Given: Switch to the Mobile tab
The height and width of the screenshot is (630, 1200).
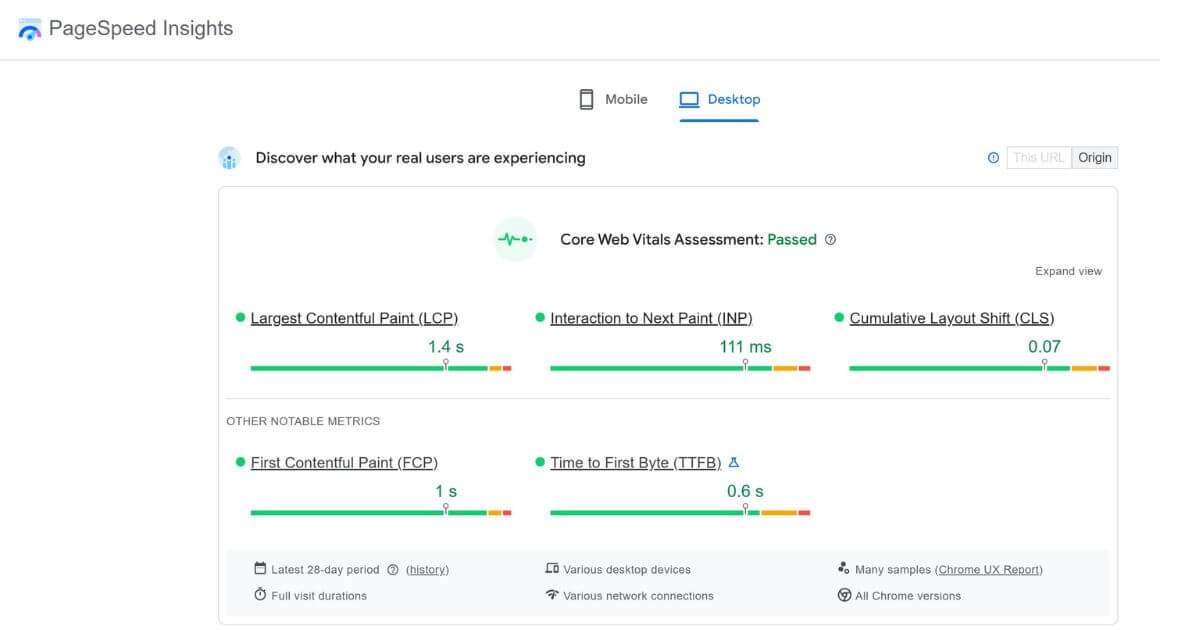Looking at the screenshot, I should click(x=627, y=98).
